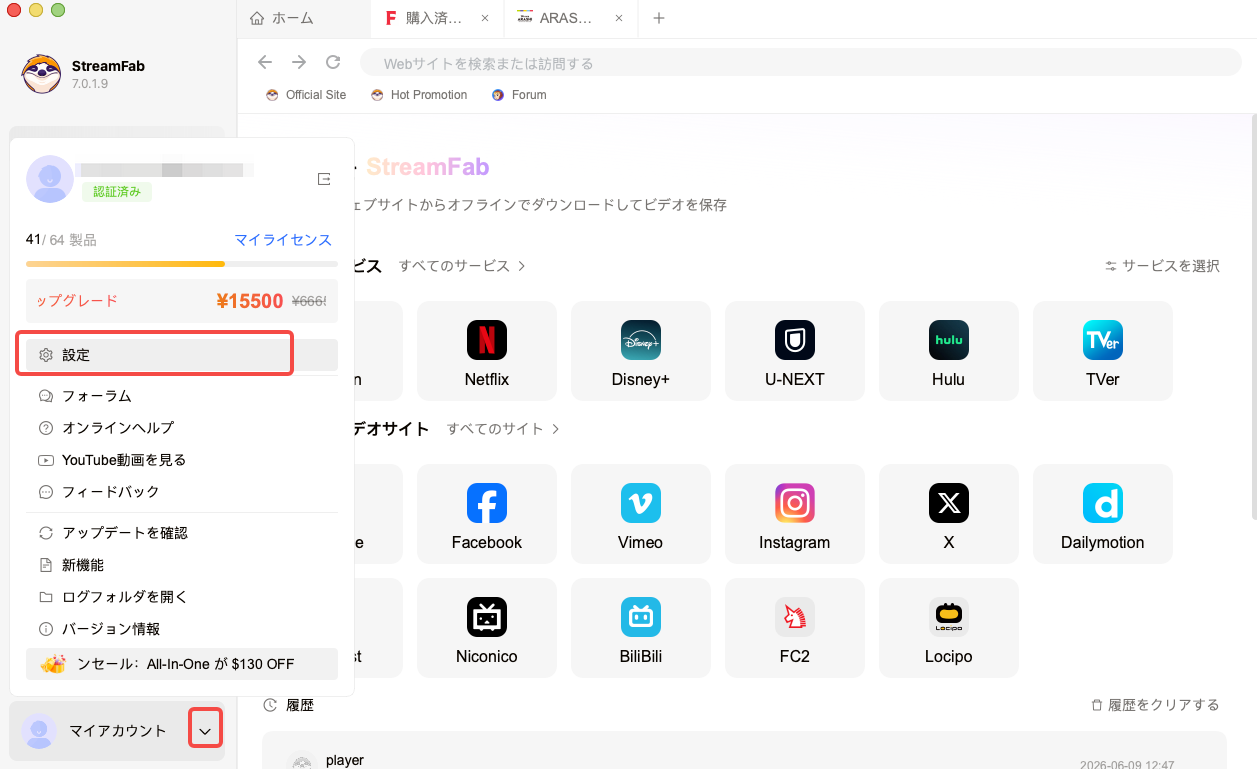Open the Locipo video site tile
This screenshot has height=769, width=1257.
point(948,628)
